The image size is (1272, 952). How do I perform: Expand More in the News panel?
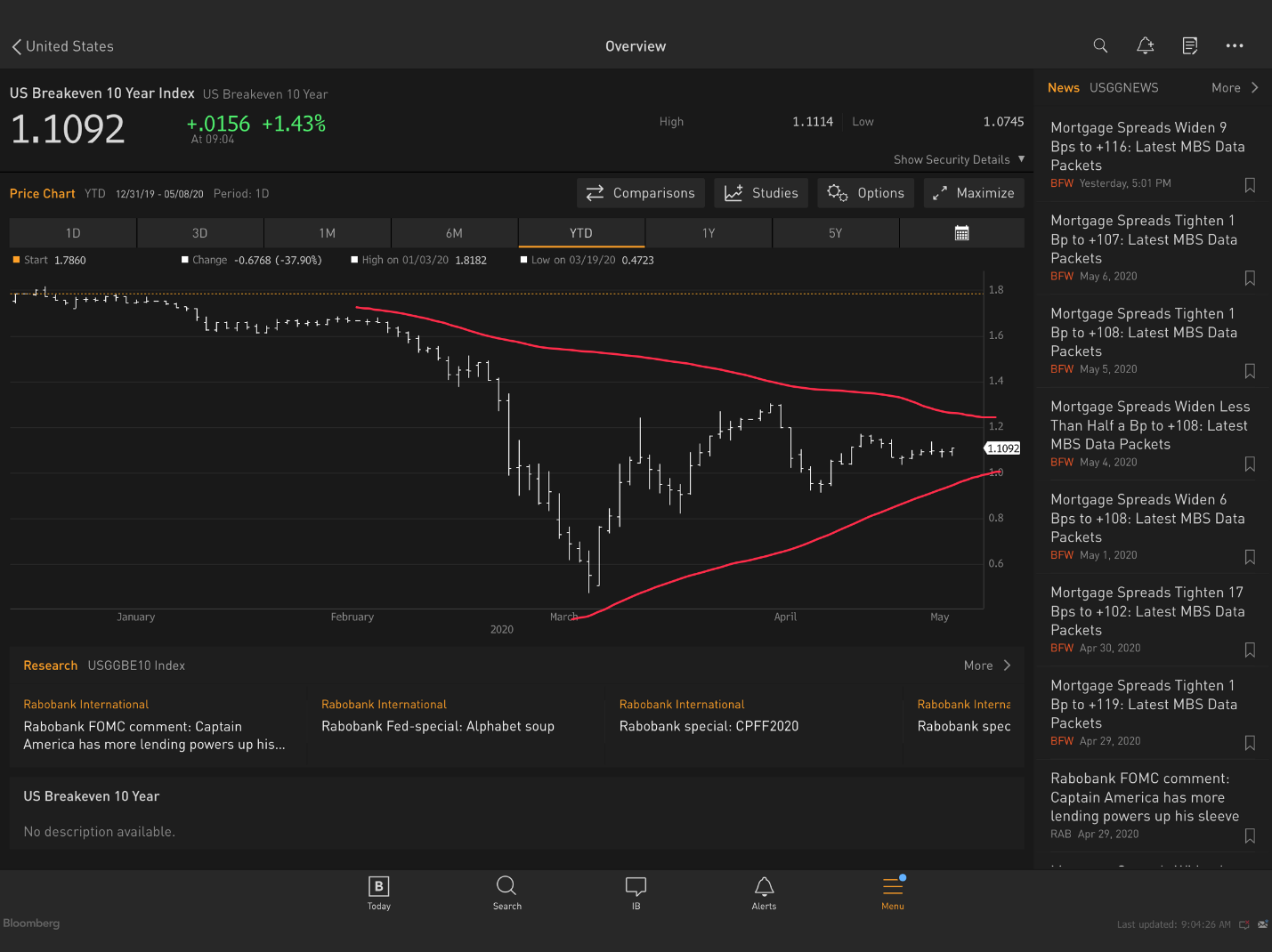click(x=1235, y=88)
